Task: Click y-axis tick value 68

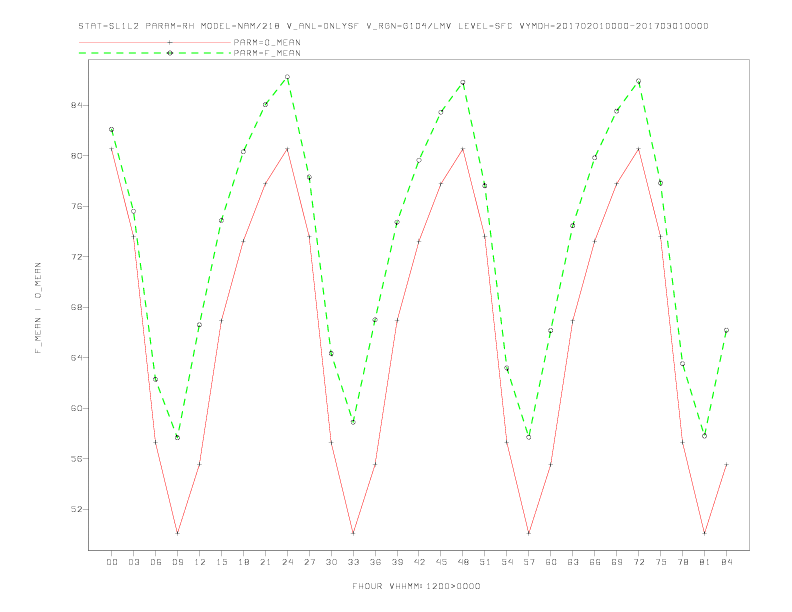Action: pos(77,308)
